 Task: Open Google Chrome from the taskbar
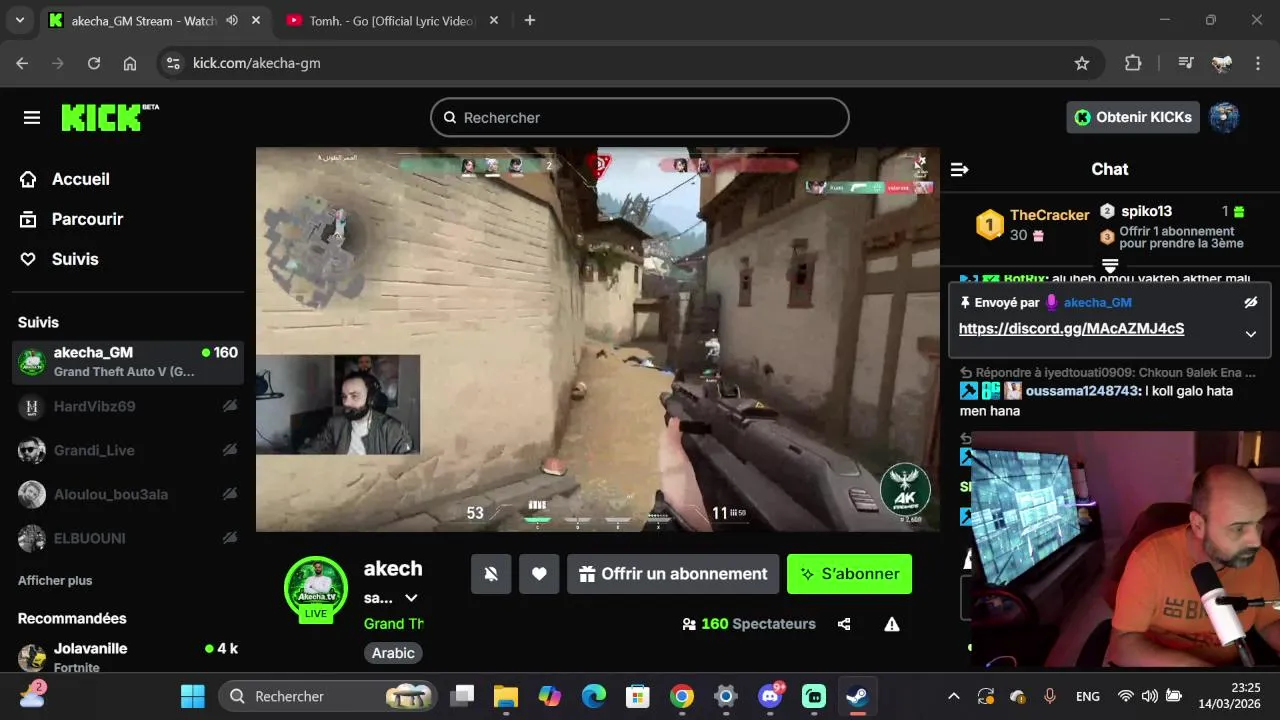pos(682,696)
